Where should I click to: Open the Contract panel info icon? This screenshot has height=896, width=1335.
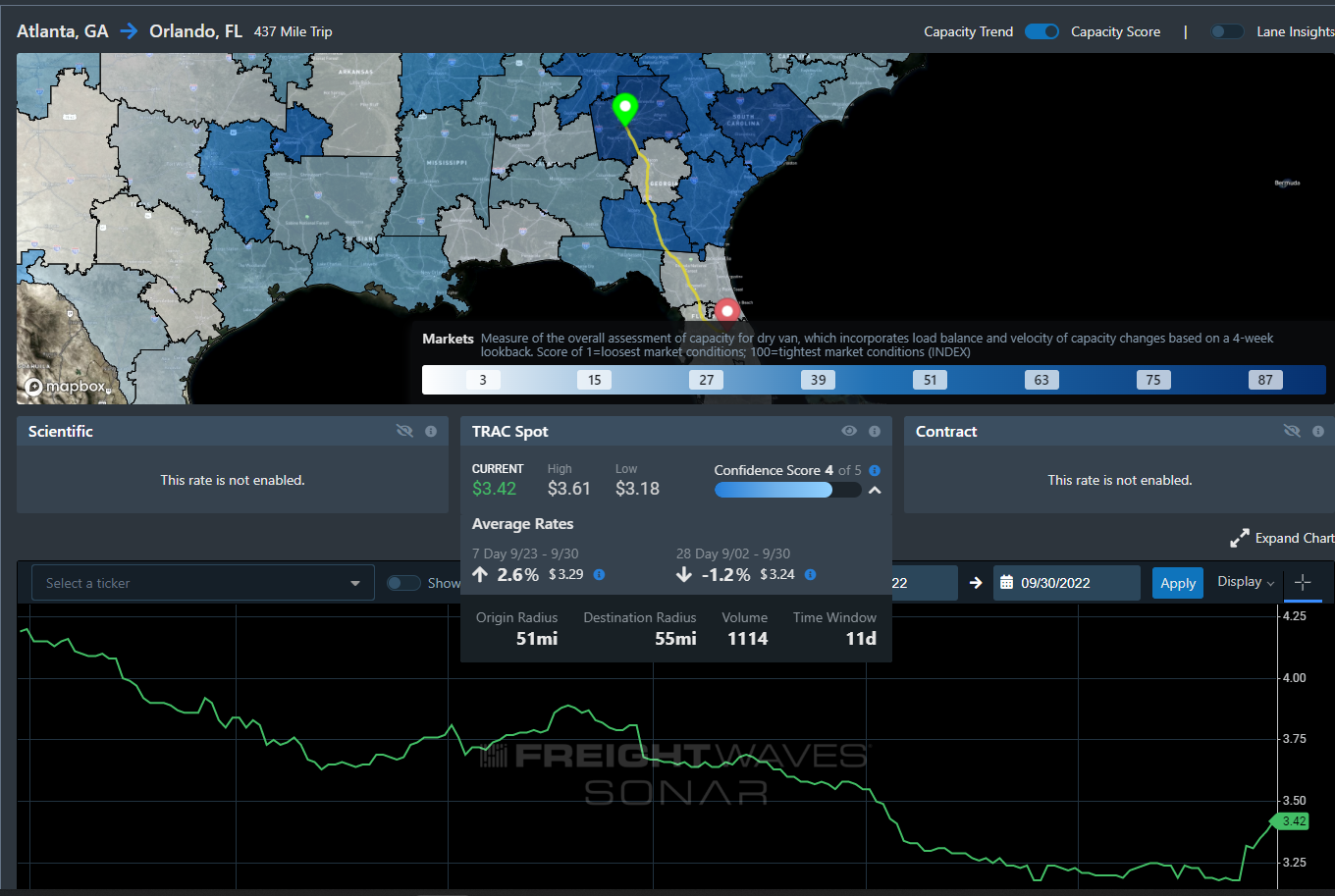point(1318,431)
